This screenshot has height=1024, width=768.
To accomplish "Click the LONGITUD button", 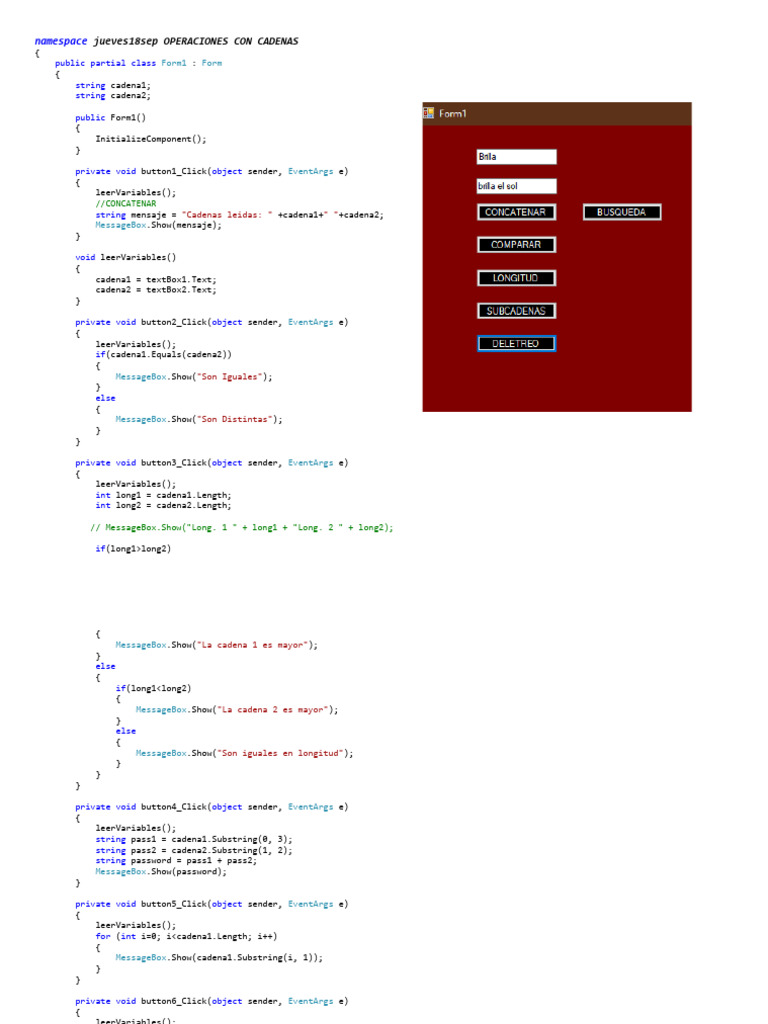I will click(516, 278).
